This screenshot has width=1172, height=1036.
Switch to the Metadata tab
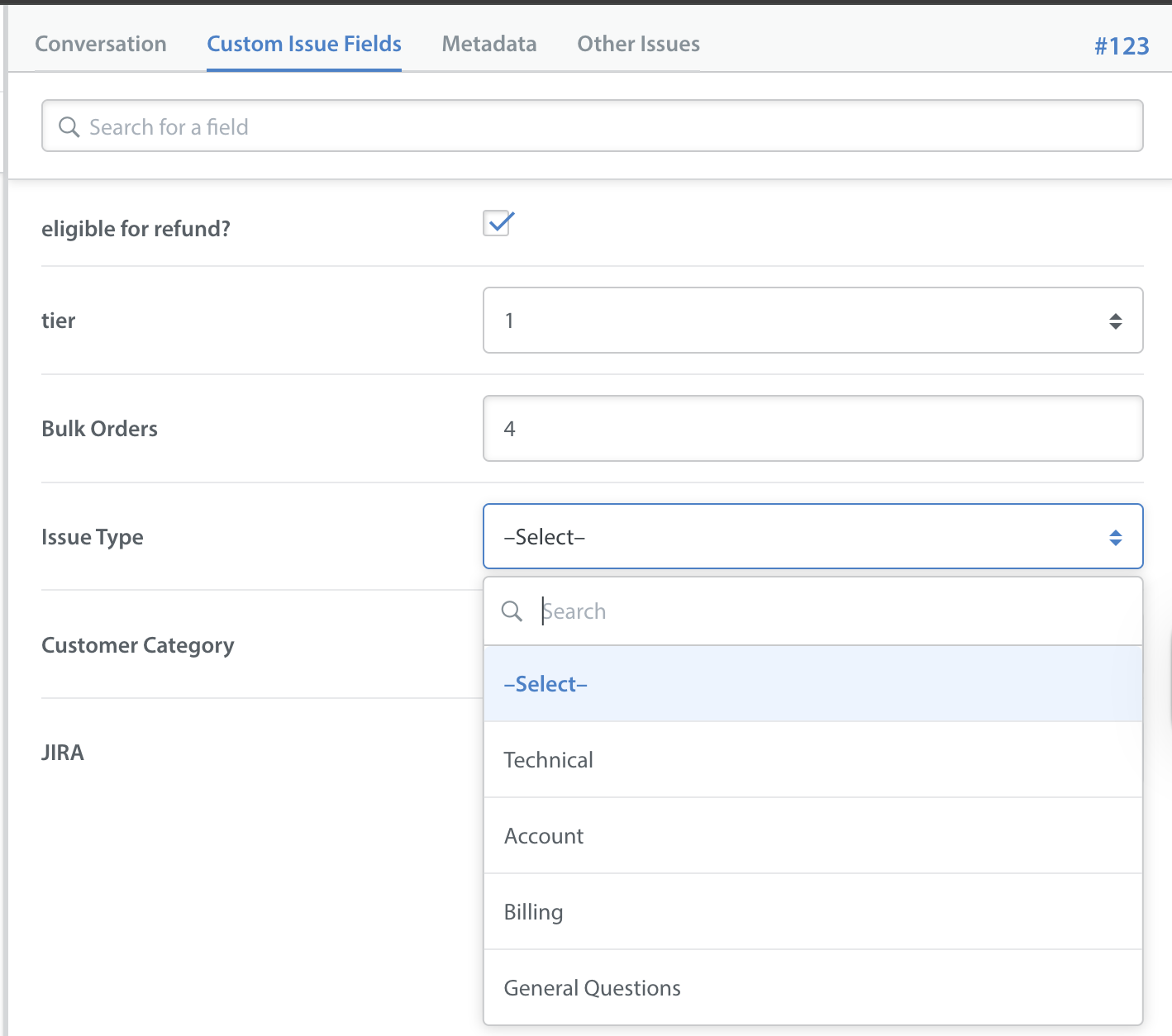[489, 44]
